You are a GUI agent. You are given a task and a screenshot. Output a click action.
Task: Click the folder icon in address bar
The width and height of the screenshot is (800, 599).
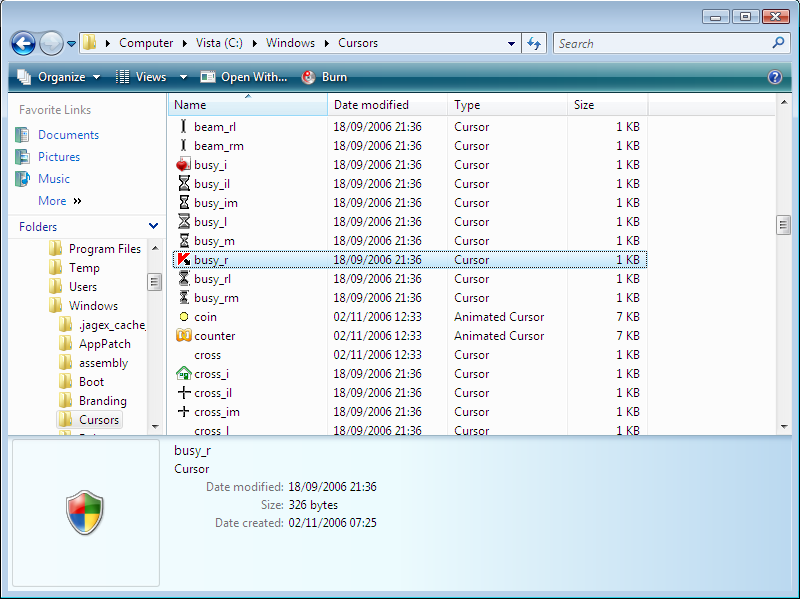[x=90, y=42]
